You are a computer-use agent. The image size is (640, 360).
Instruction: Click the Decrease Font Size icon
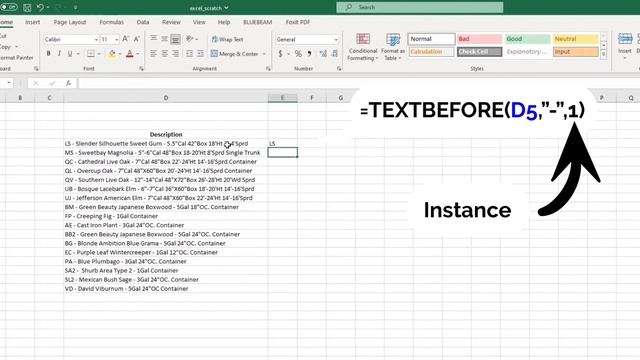click(x=137, y=39)
